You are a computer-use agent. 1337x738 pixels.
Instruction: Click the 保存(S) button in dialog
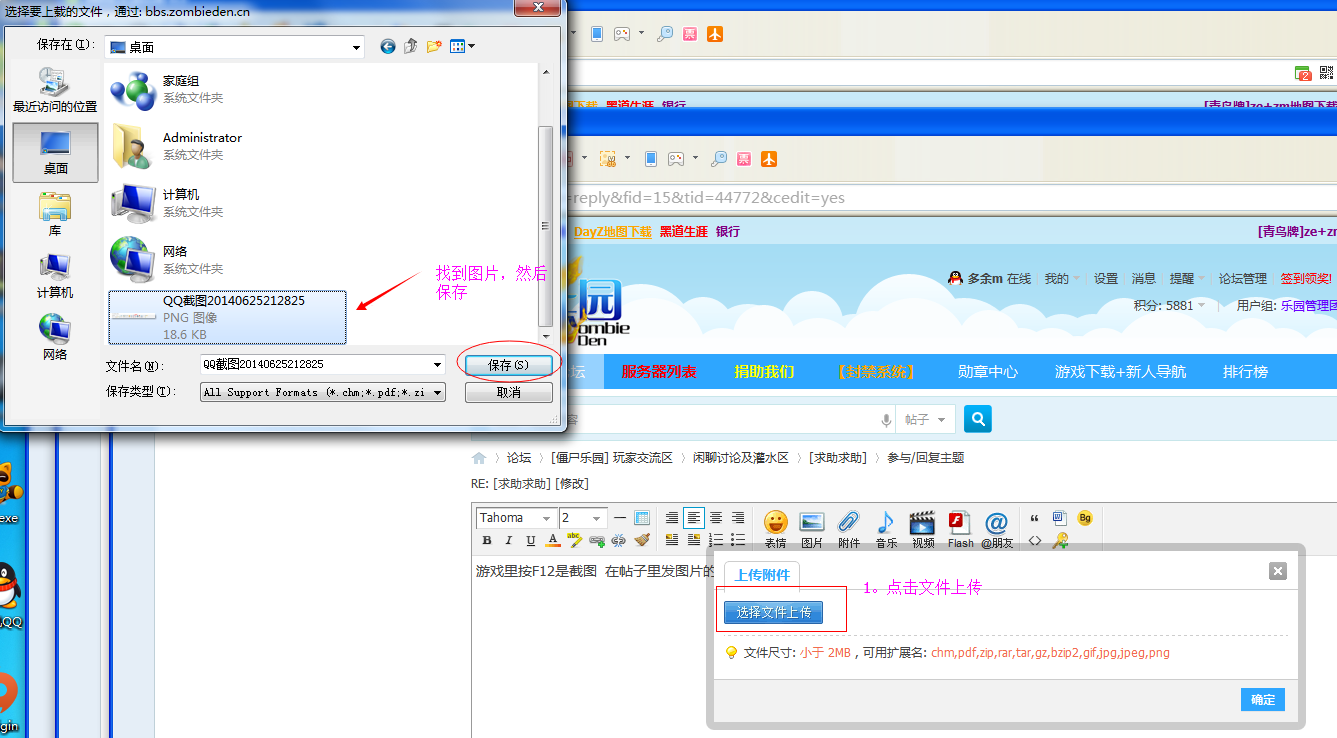(508, 365)
